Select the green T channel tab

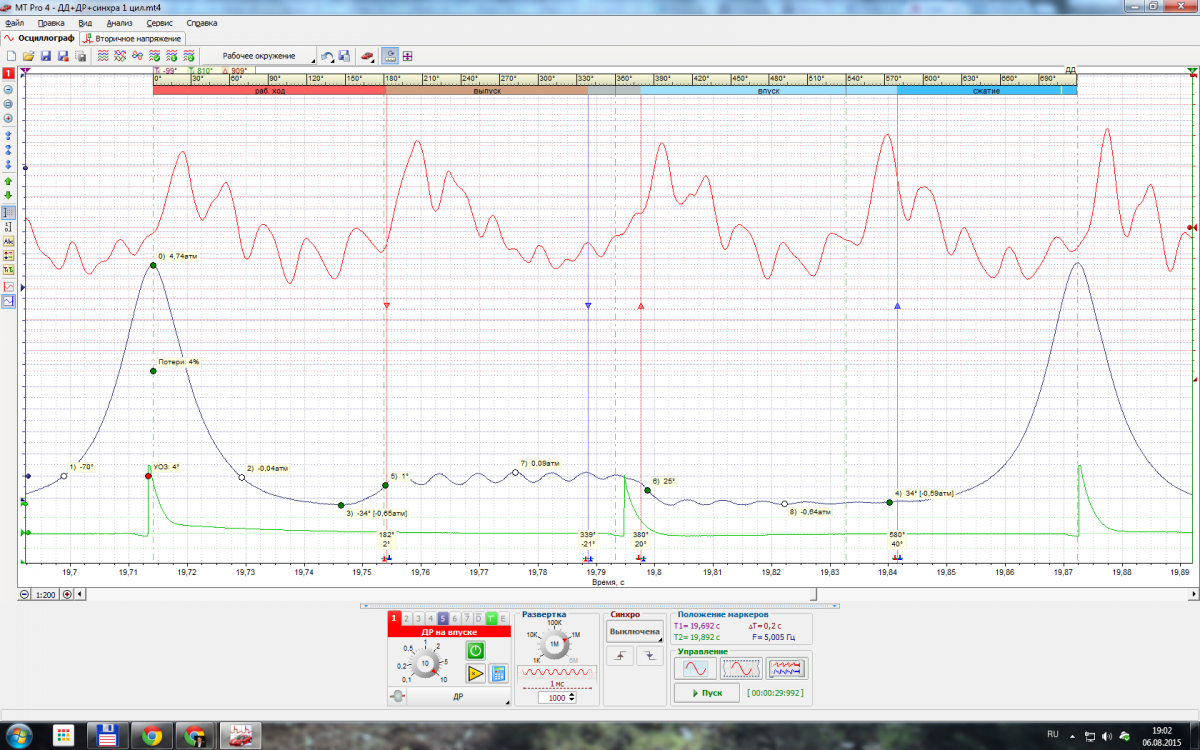[x=491, y=618]
